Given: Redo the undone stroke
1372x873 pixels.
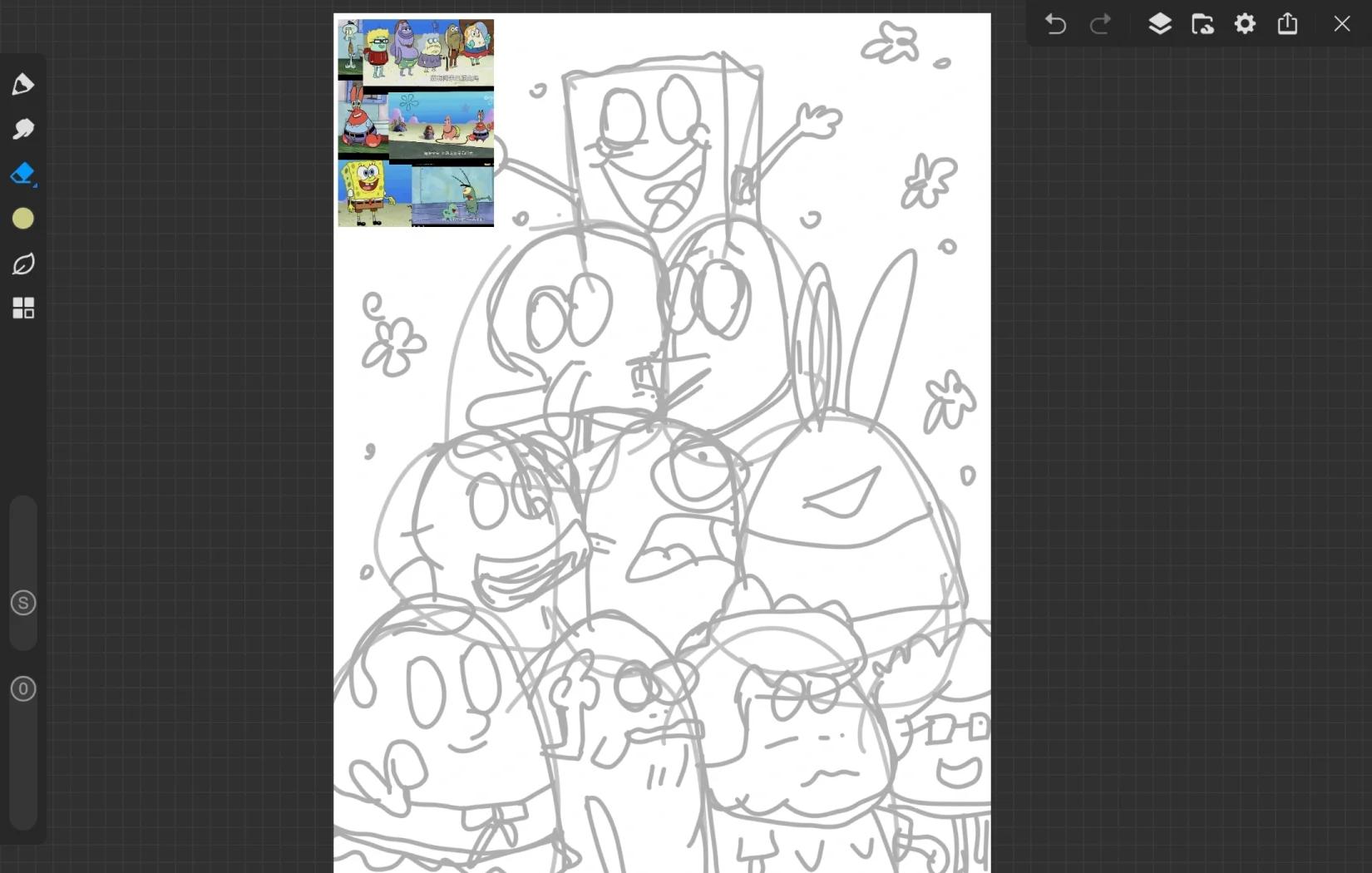Looking at the screenshot, I should tap(1100, 24).
